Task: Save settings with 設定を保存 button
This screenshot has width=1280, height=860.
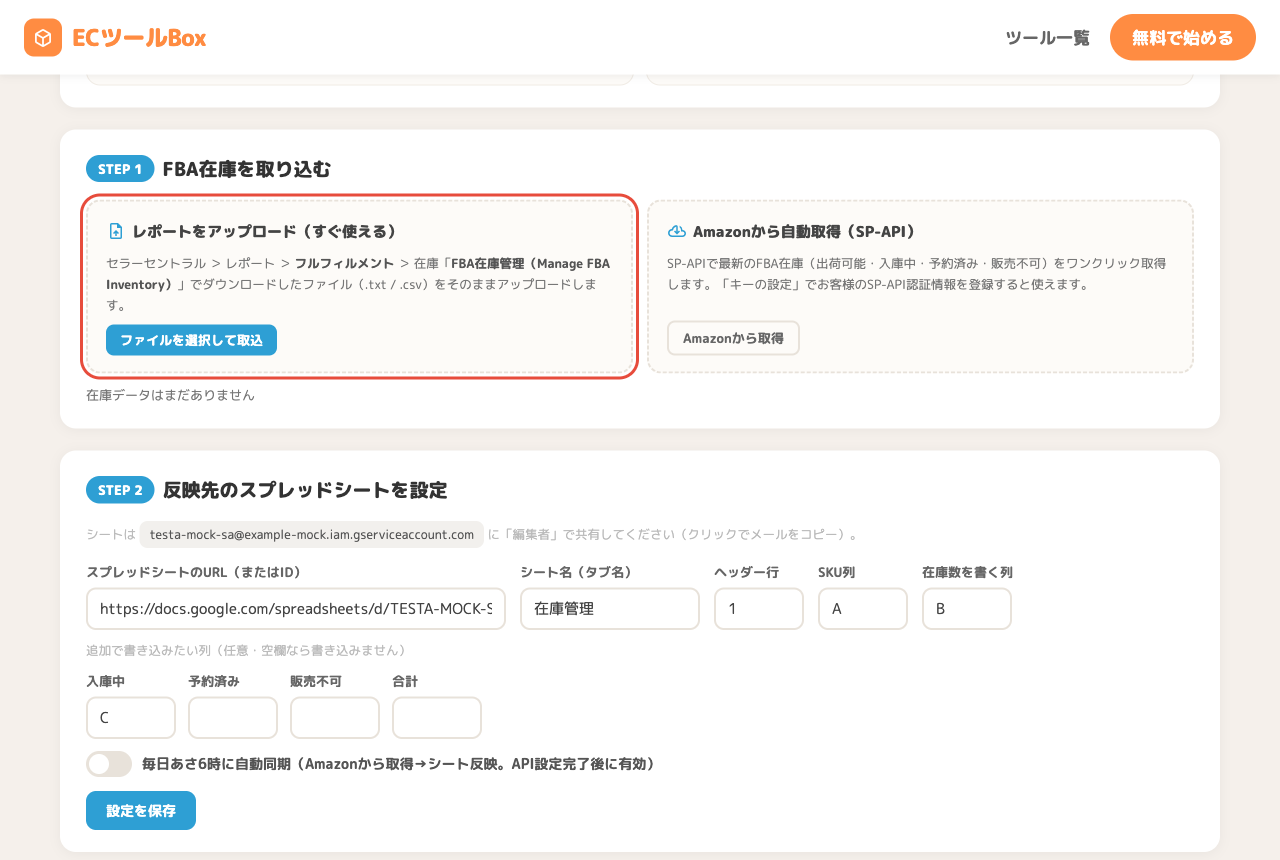Action: click(x=141, y=811)
